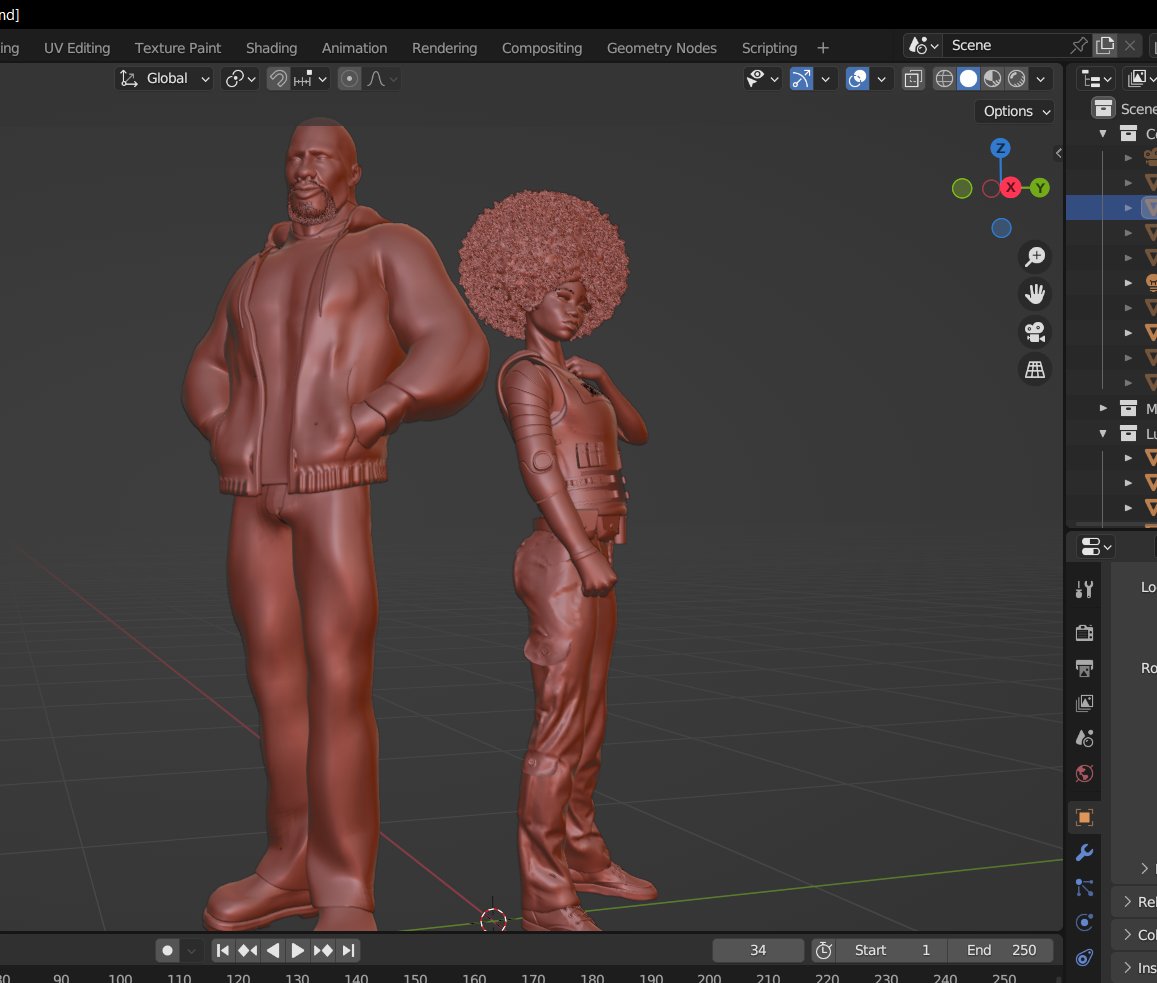
Task: Switch to the UV Editing workspace
Action: [x=77, y=48]
